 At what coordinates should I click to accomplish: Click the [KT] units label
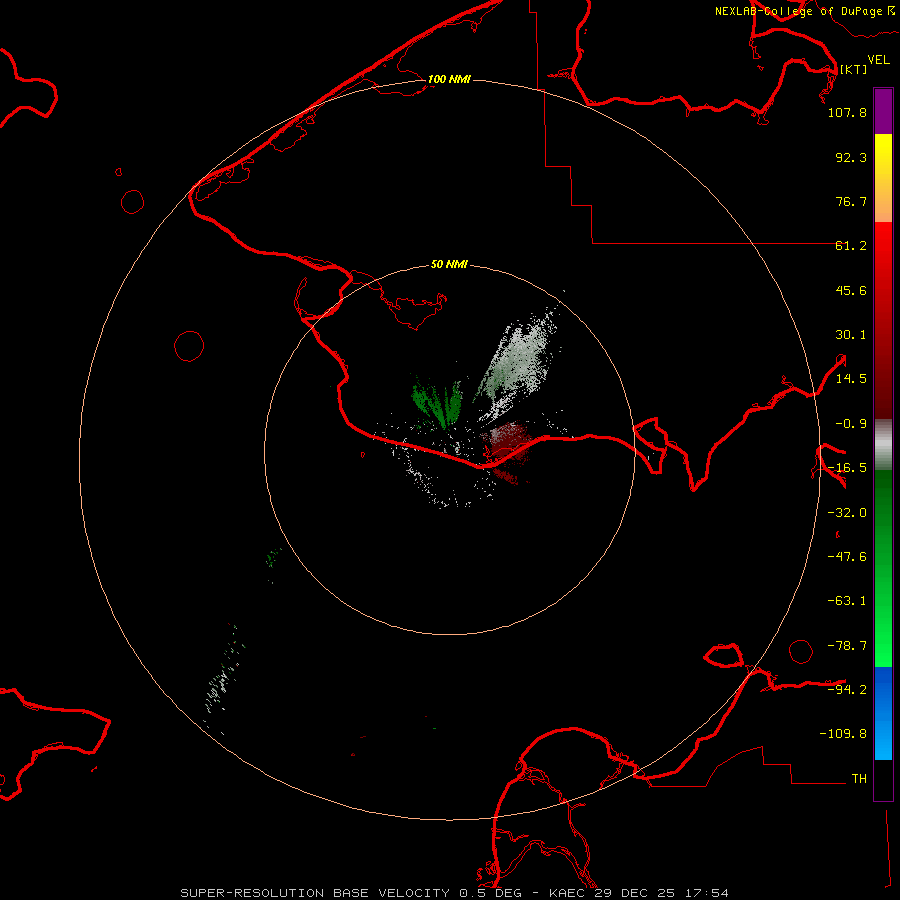pos(853,69)
